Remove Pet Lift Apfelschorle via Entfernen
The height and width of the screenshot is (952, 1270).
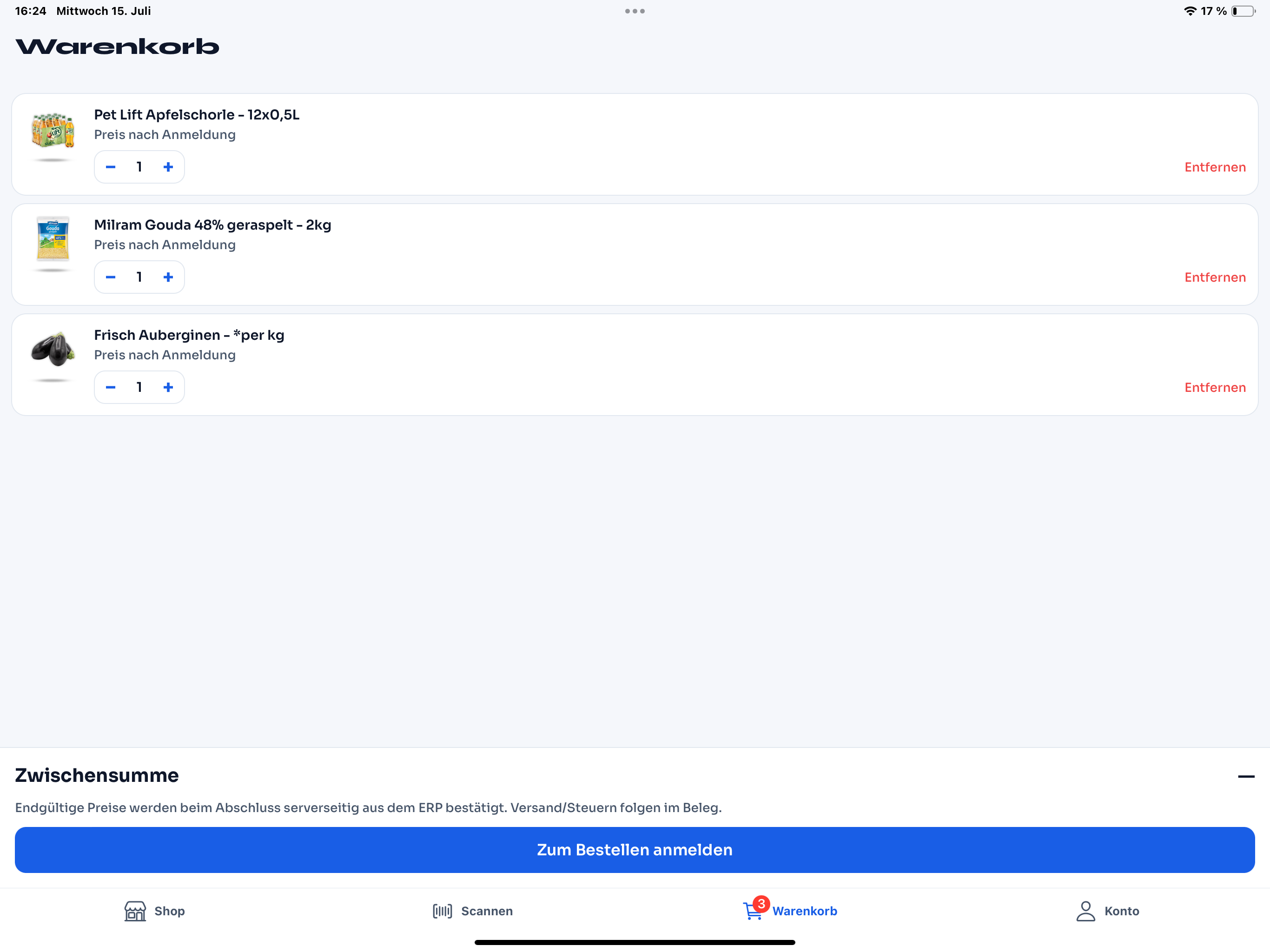(1215, 167)
